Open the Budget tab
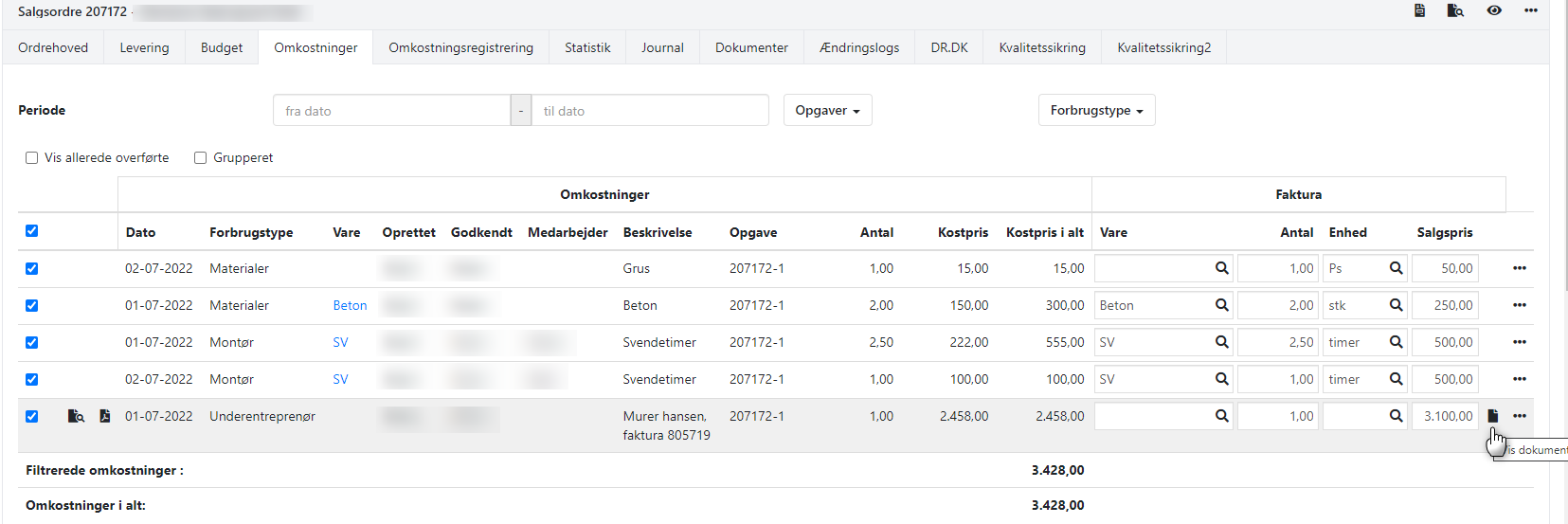 coord(222,47)
